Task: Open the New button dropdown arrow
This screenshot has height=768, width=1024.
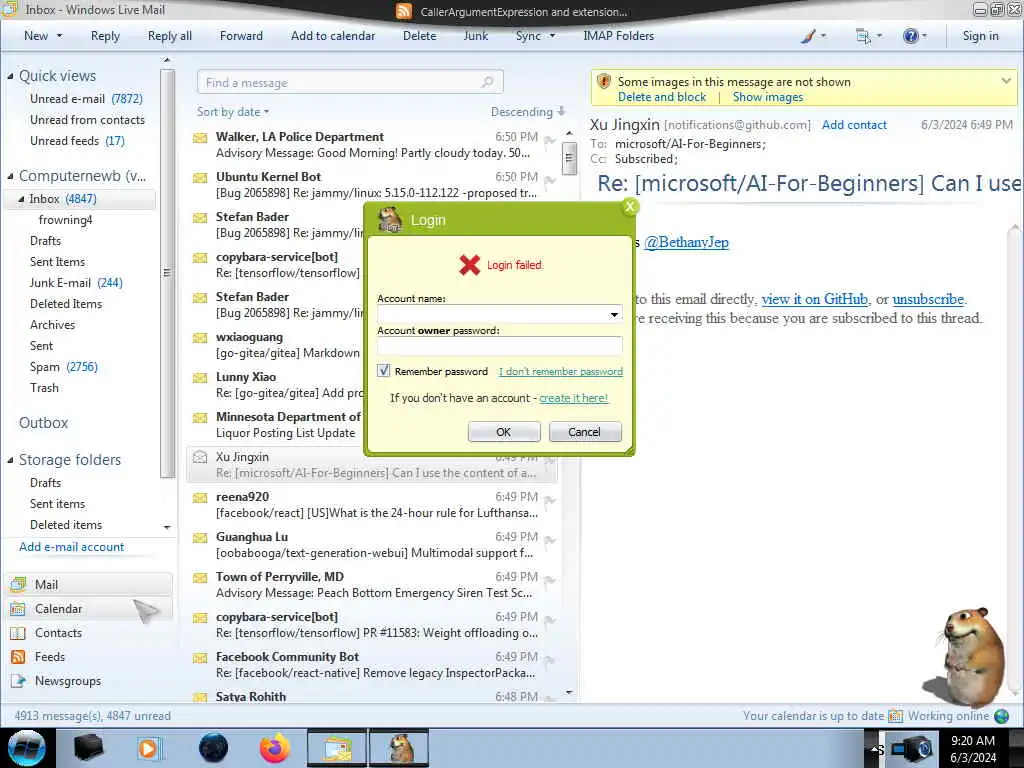Action: click(59, 36)
